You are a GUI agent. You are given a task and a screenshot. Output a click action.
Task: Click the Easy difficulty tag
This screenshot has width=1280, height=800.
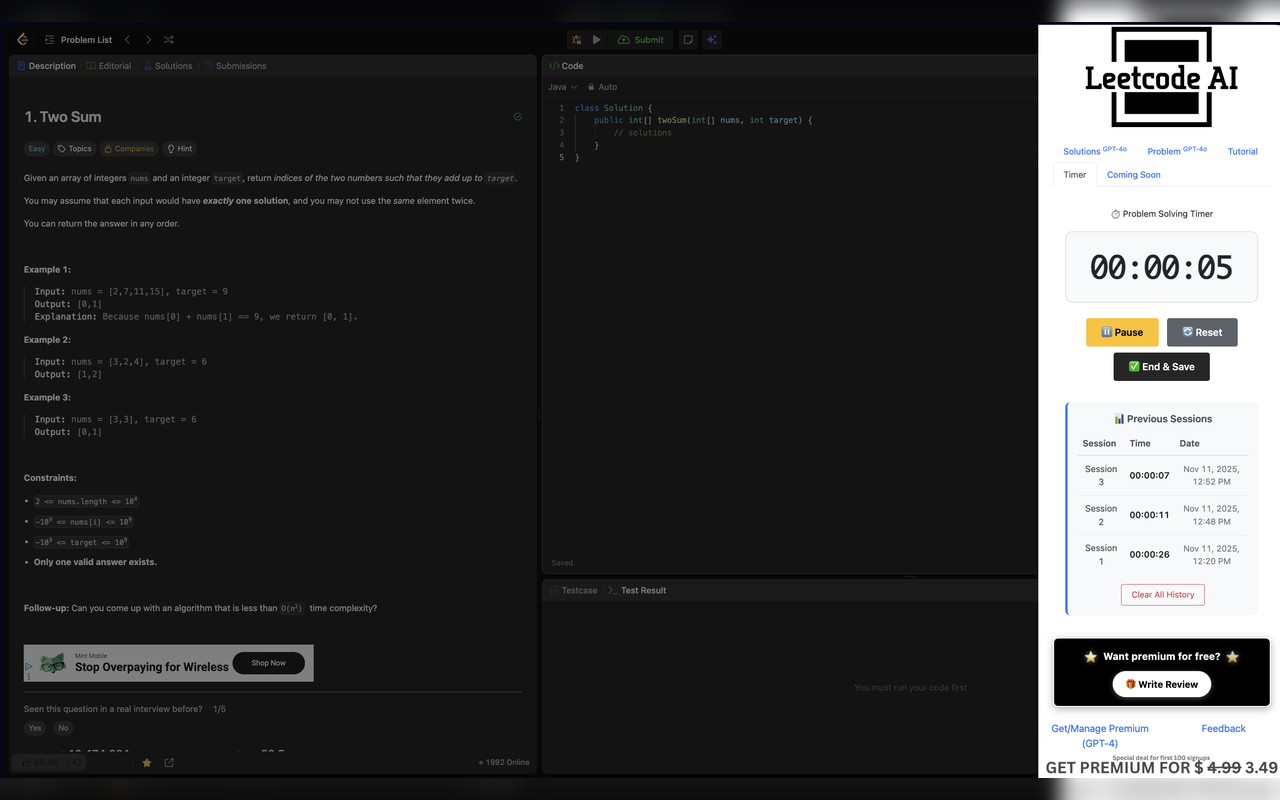pos(37,149)
